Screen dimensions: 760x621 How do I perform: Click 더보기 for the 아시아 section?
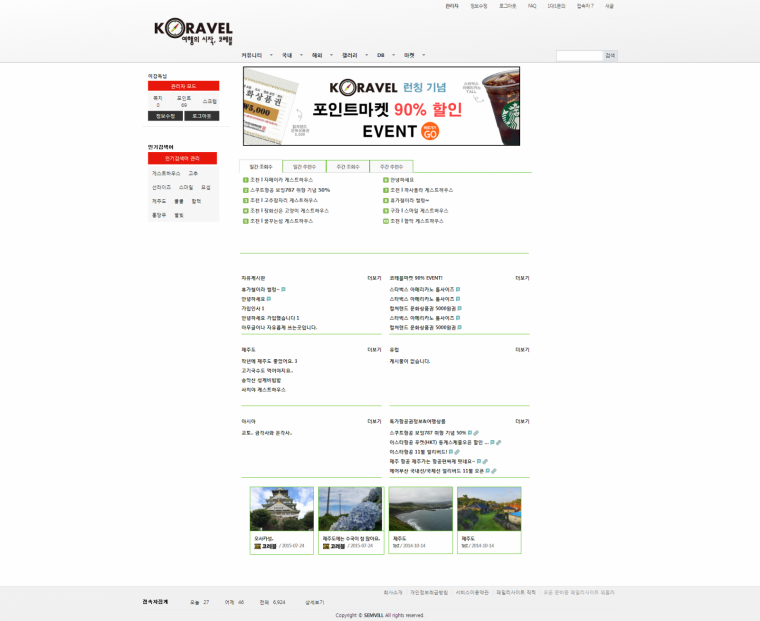point(374,421)
